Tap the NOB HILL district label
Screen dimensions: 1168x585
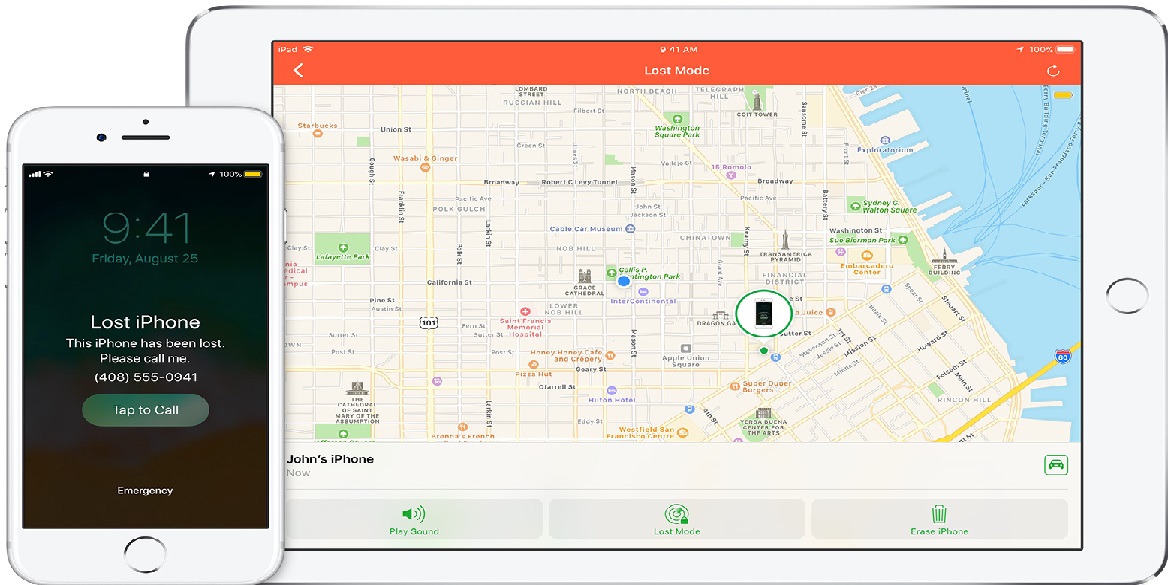coord(574,249)
